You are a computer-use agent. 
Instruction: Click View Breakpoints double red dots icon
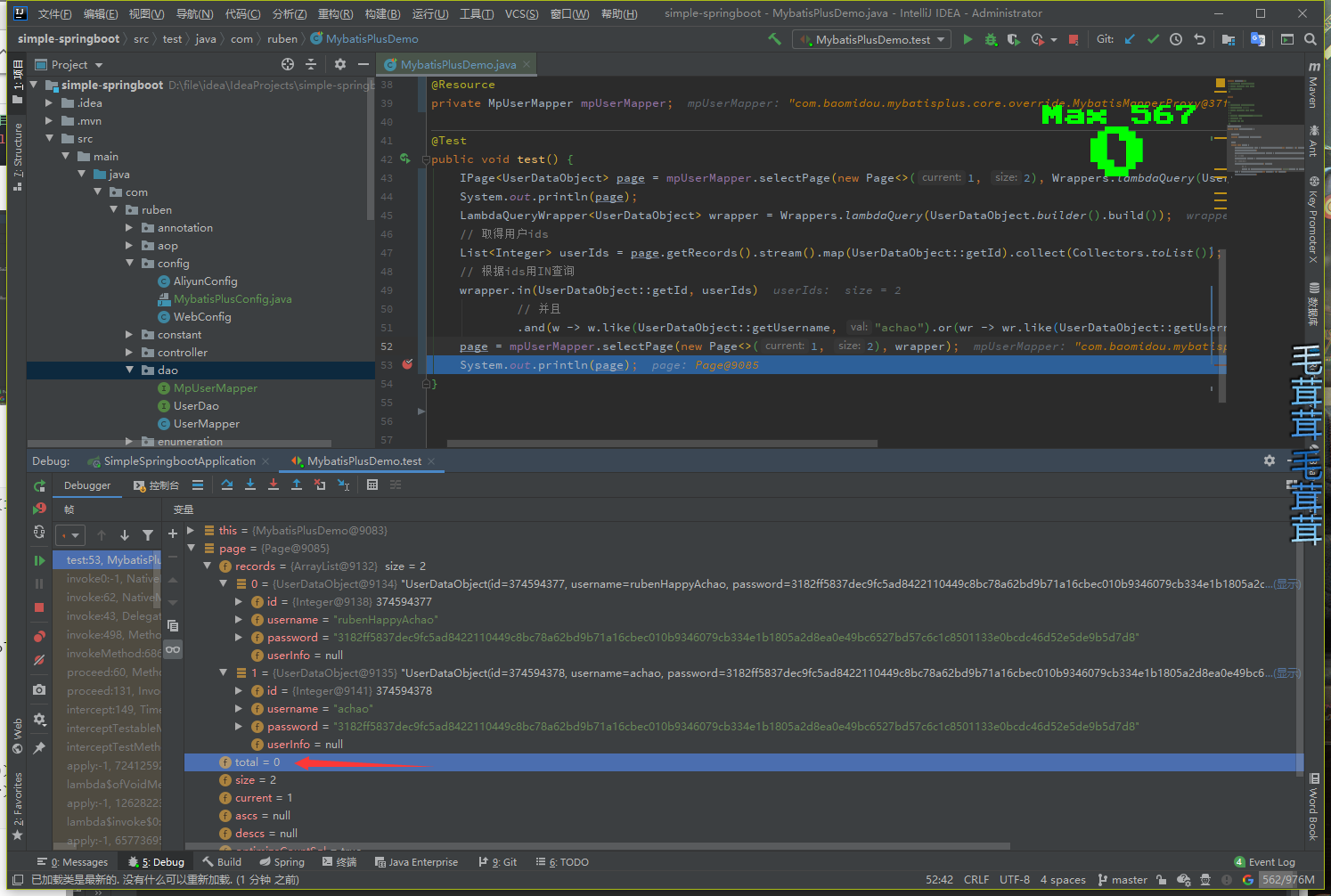[39, 637]
